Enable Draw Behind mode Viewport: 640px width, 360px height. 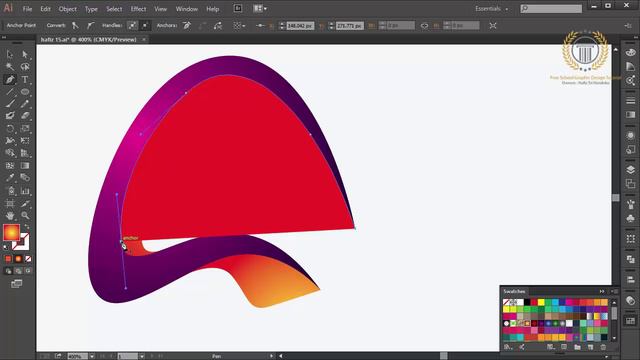coord(18,271)
